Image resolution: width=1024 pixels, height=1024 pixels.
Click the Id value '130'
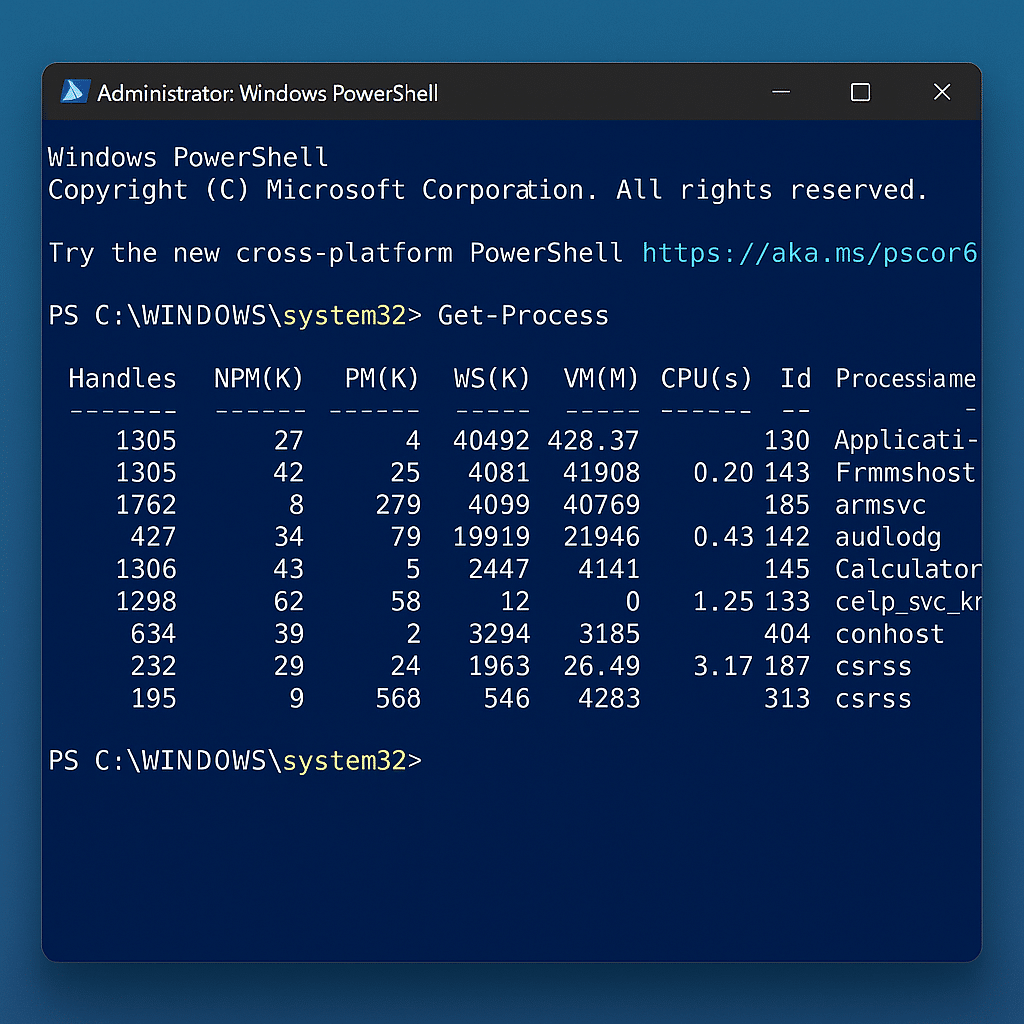(x=787, y=441)
